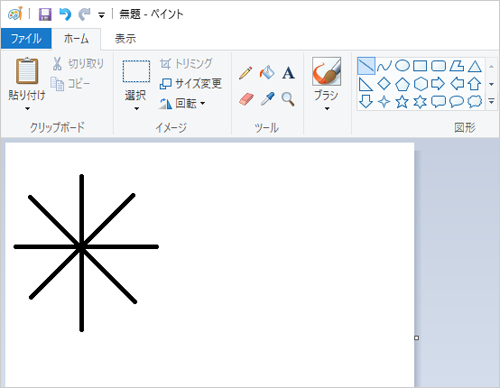Select the Line shape

[x=366, y=66]
